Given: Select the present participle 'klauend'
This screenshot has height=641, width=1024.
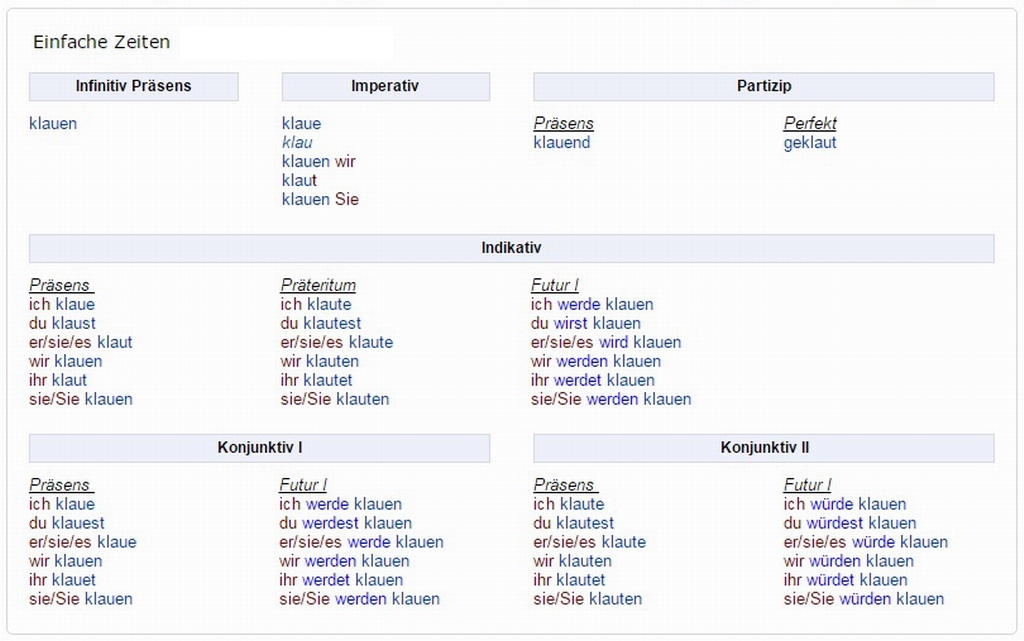Looking at the screenshot, I should point(562,143).
